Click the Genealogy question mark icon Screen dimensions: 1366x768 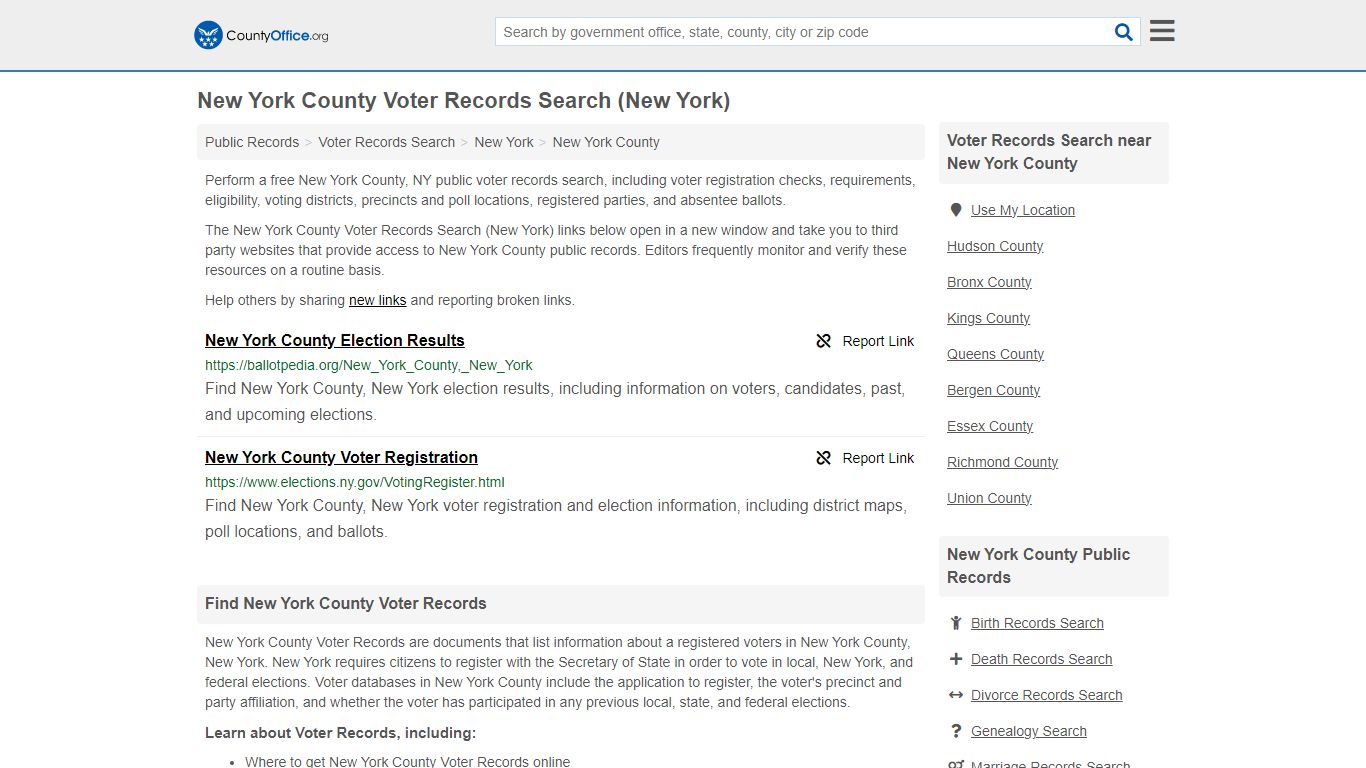(x=956, y=731)
